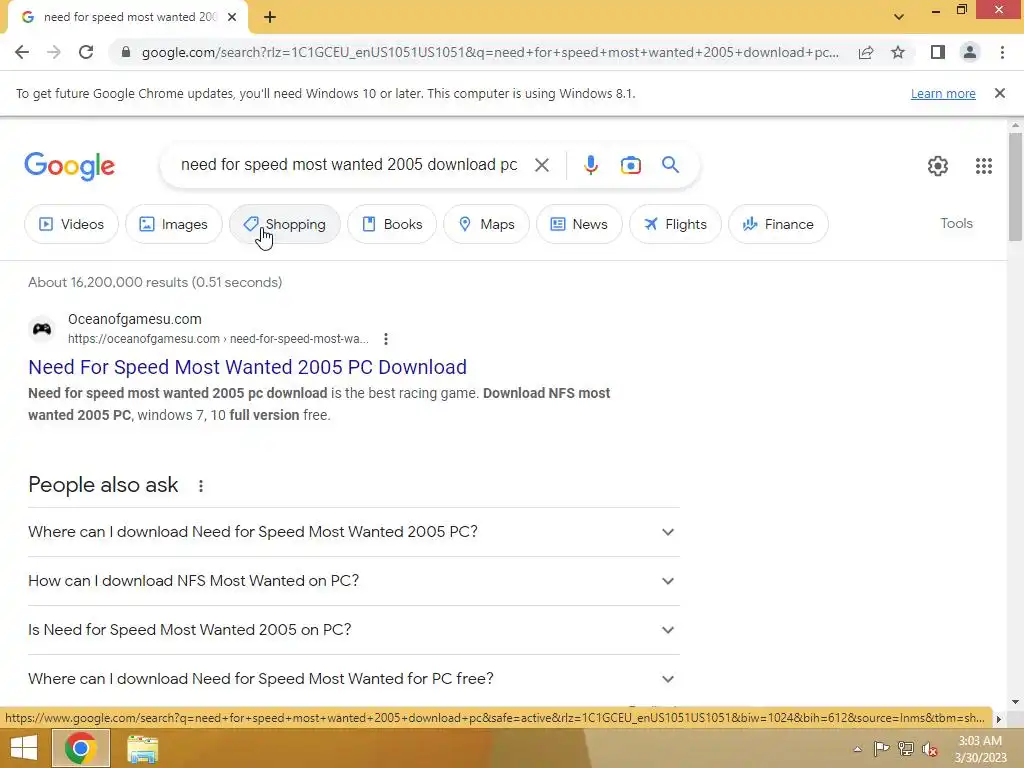
Task: Open 'Need For Speed Most Wanted 2005 PC Download' result
Action: pos(248,367)
